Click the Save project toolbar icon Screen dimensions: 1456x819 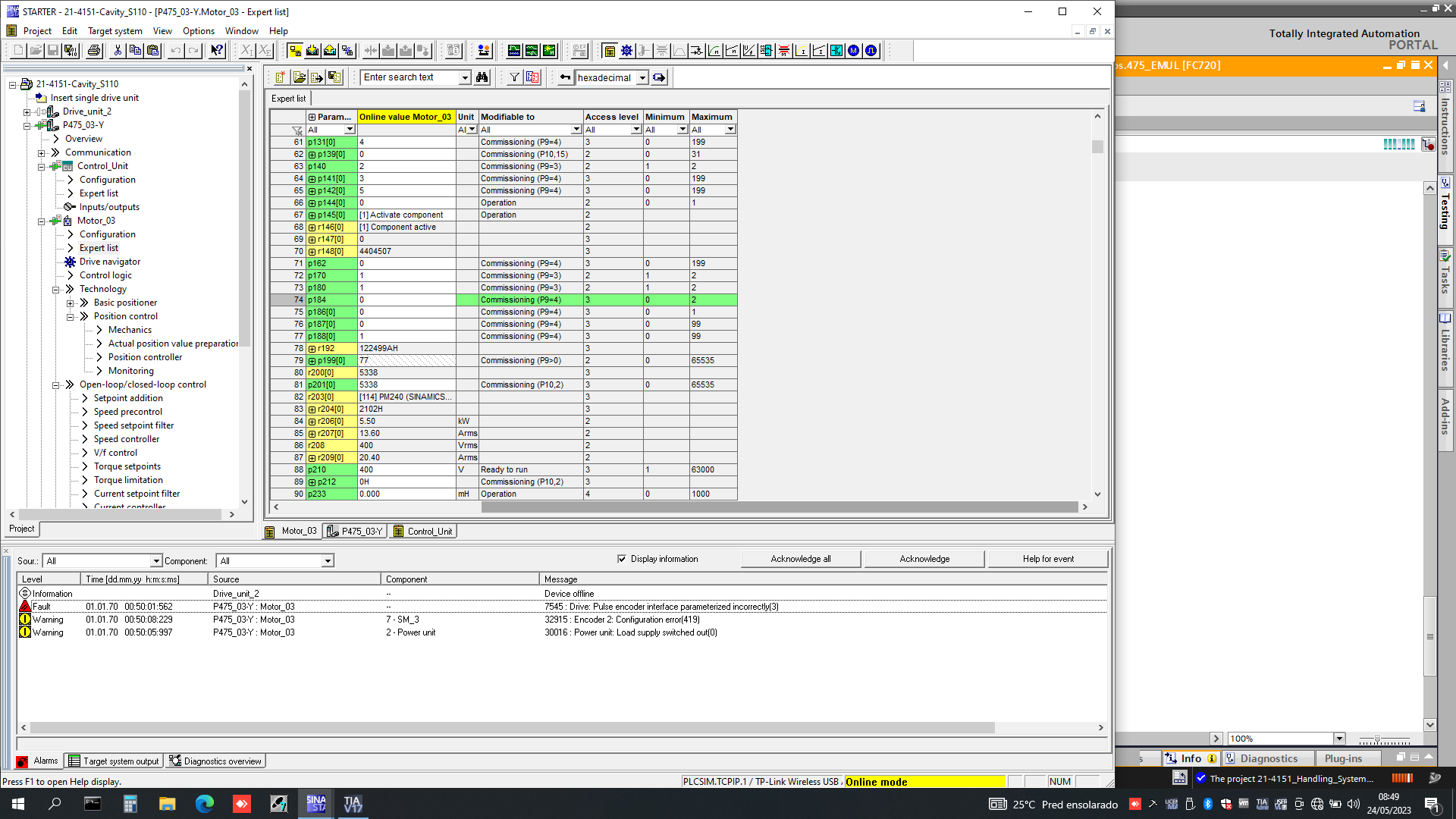point(53,51)
